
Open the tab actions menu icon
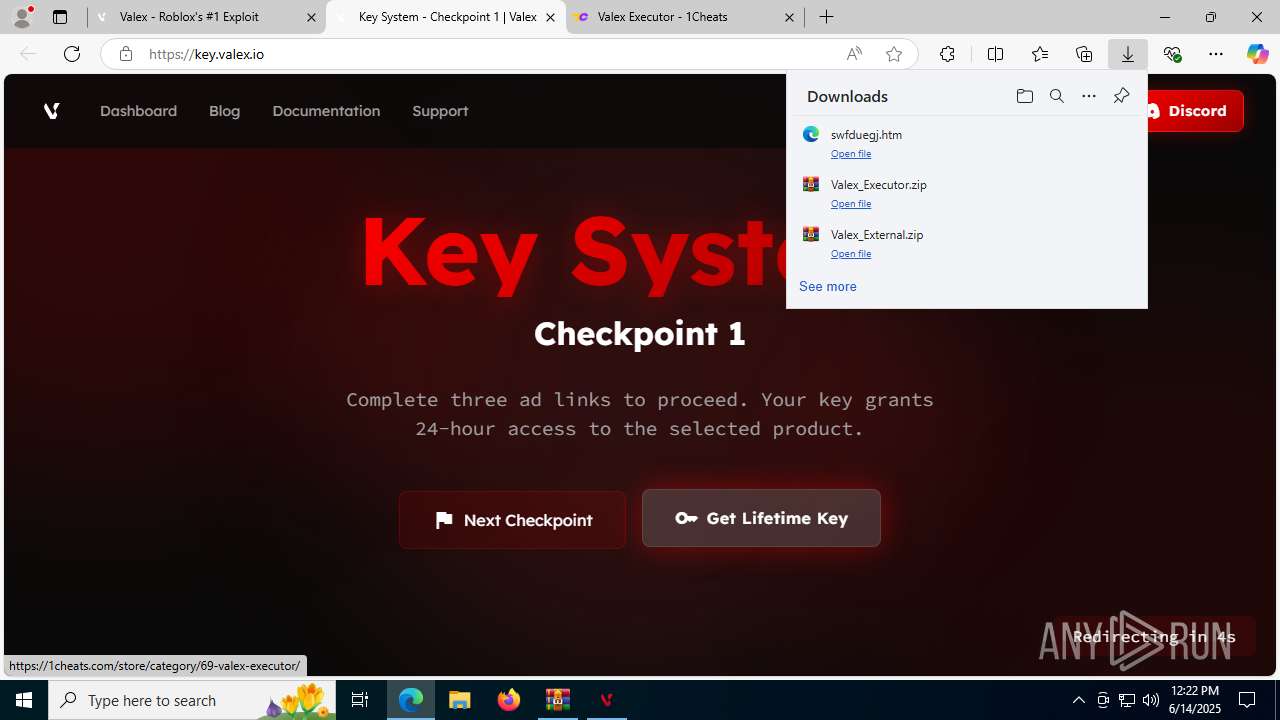click(x=60, y=17)
